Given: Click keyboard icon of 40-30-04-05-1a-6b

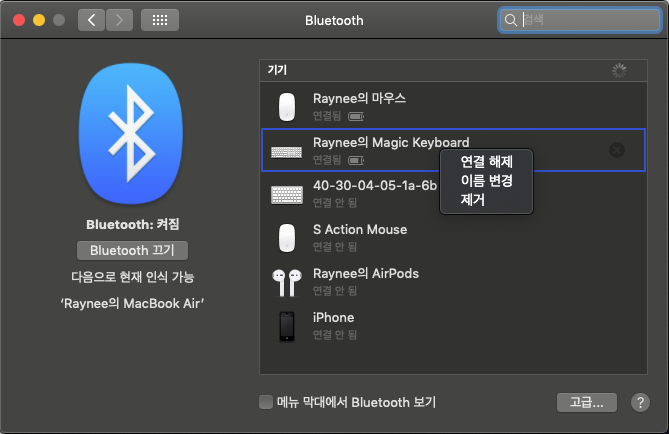Looking at the screenshot, I should (x=287, y=195).
